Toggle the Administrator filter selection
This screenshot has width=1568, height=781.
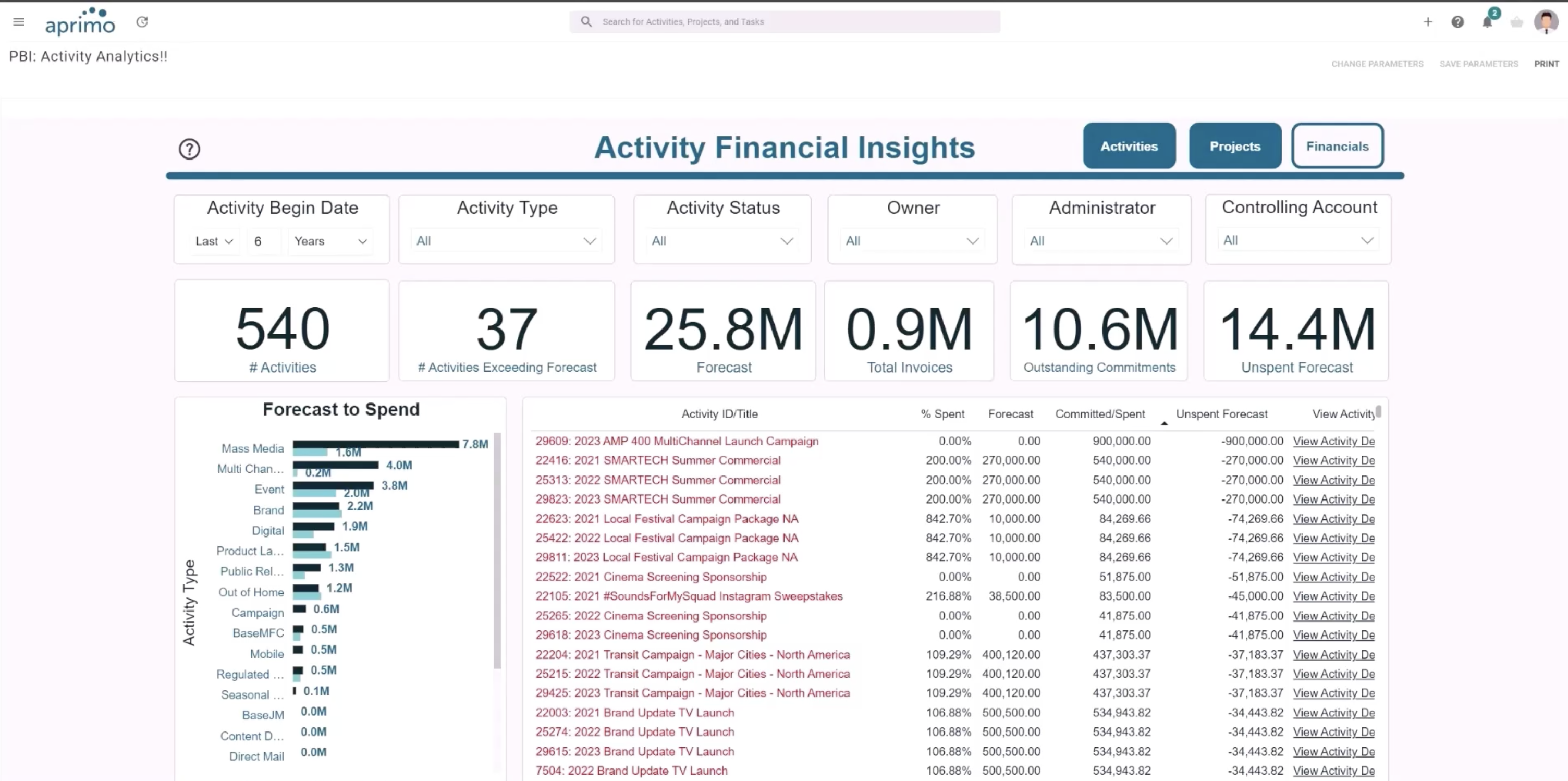1100,240
